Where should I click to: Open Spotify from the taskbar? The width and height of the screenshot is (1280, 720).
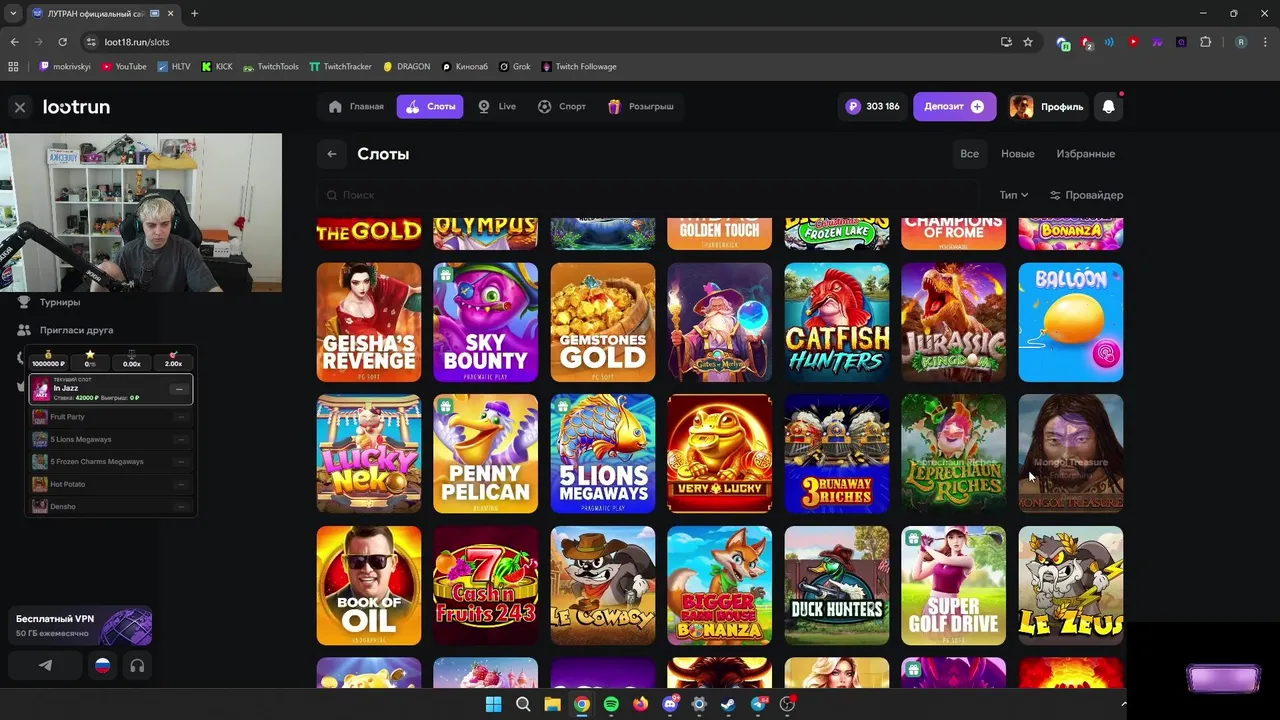(x=611, y=704)
